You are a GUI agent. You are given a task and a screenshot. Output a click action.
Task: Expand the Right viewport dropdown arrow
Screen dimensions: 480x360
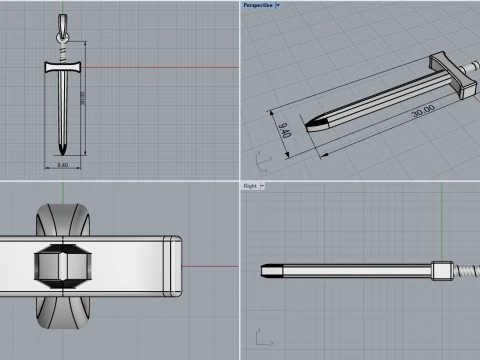(262, 186)
